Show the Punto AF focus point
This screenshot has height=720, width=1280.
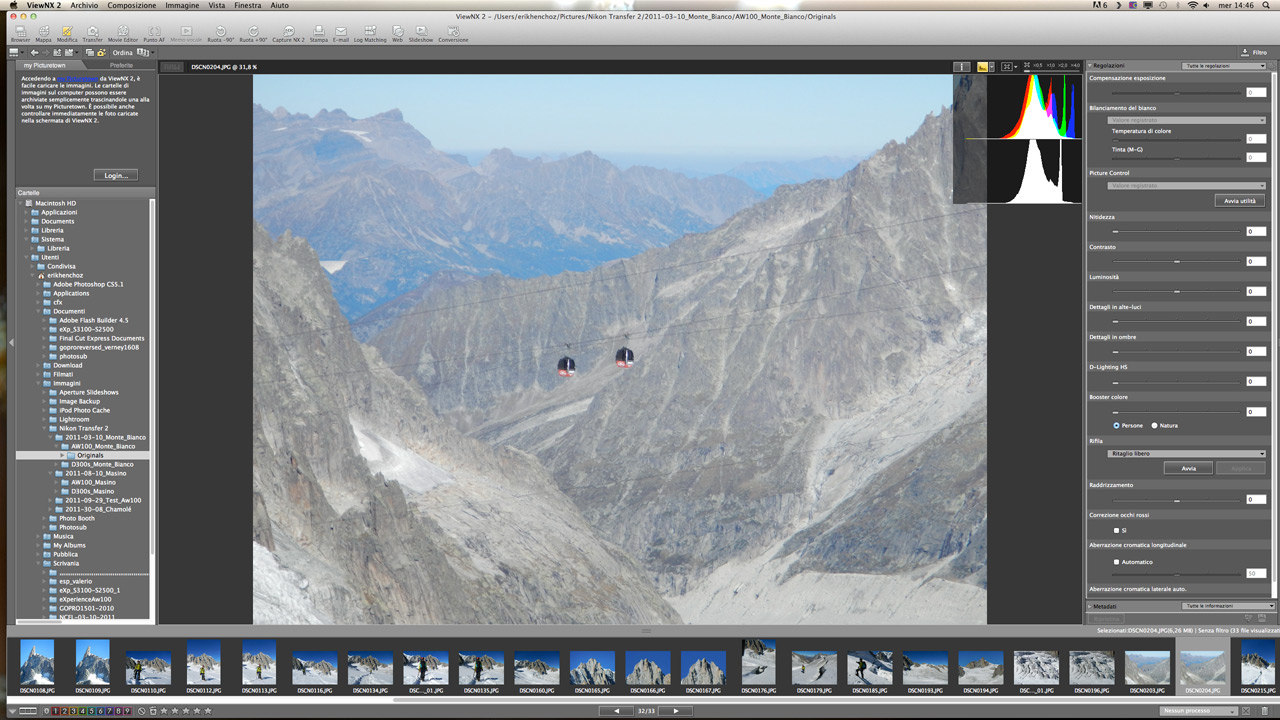point(154,34)
